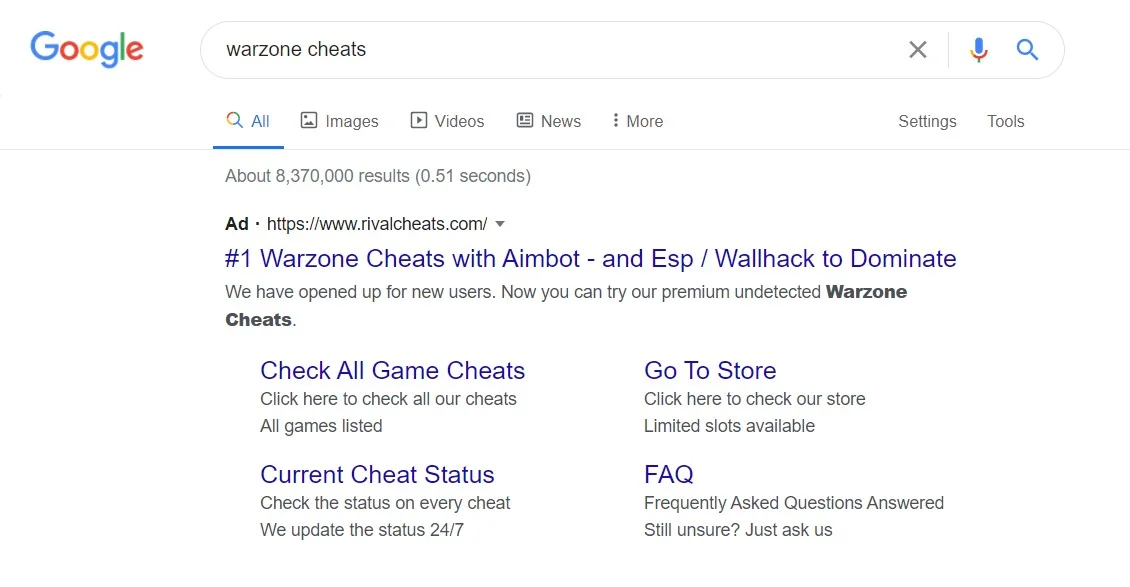Click the News tab newspaper icon
Image resolution: width=1130 pixels, height=587 pixels.
point(525,120)
